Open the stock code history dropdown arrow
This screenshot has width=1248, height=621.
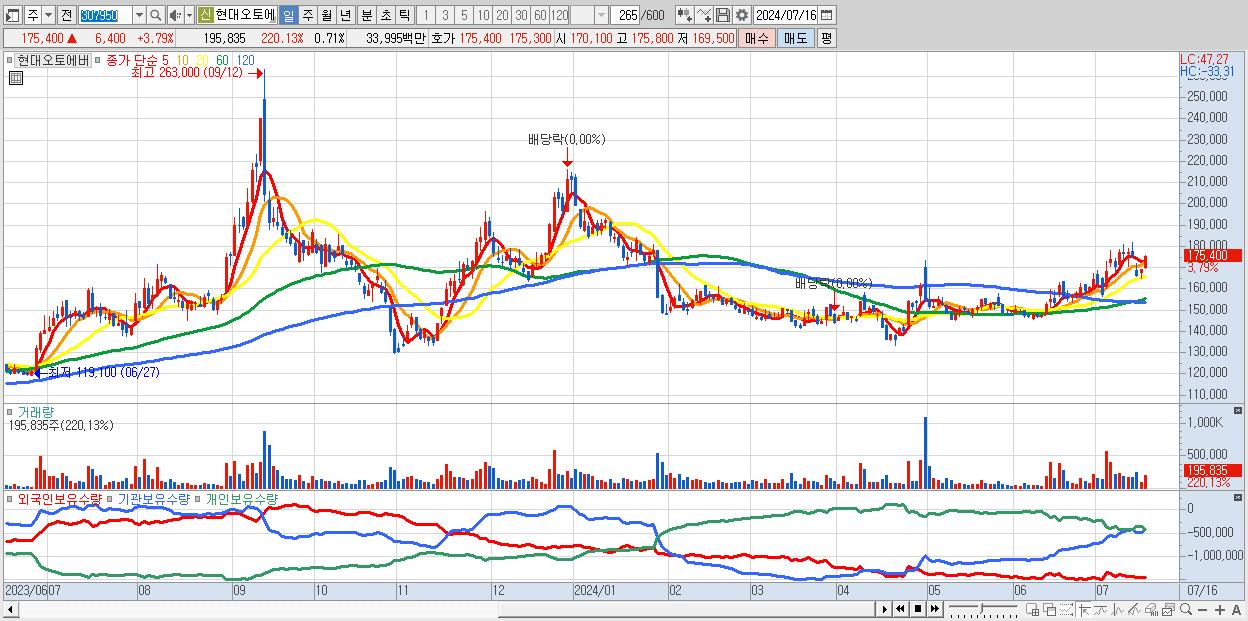click(140, 15)
